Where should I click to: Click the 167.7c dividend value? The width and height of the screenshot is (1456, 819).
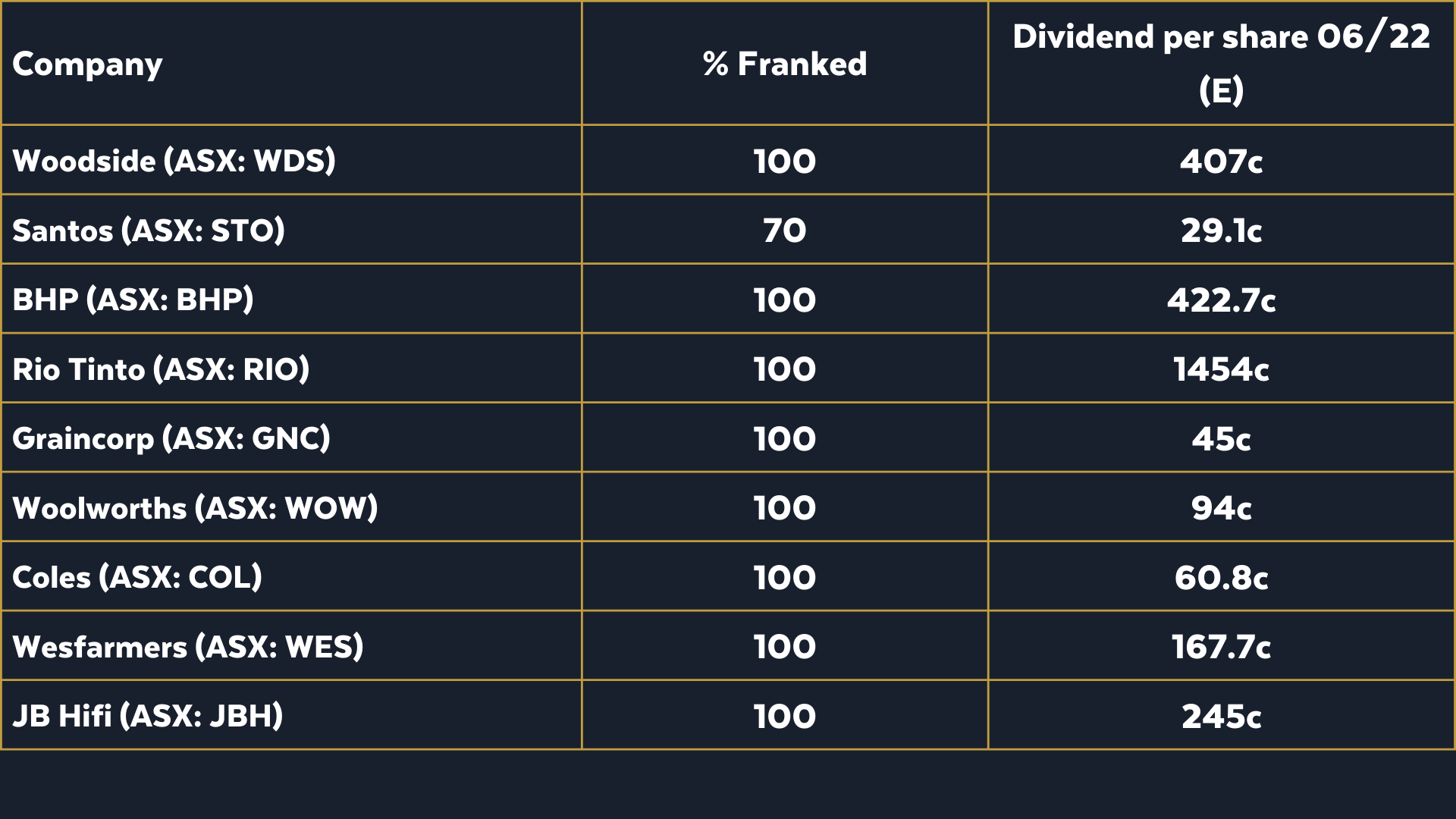[x=1221, y=647]
